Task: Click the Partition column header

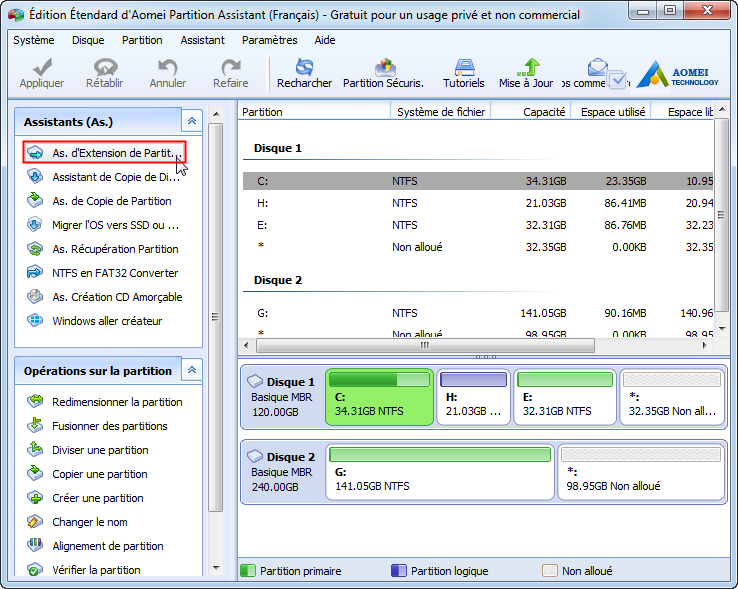Action: click(x=314, y=112)
